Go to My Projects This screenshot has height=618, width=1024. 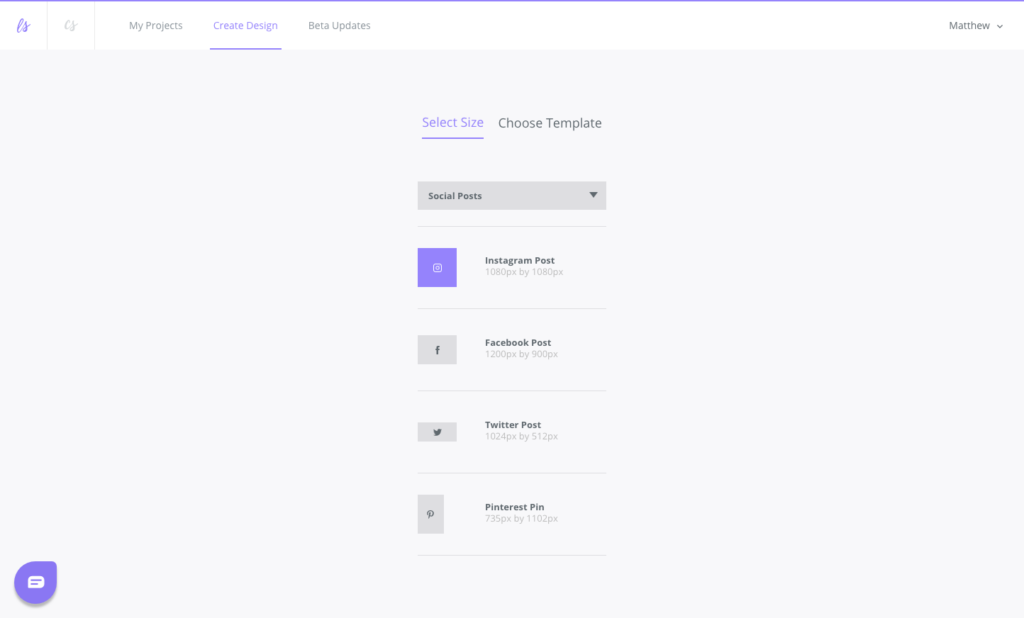tap(155, 25)
